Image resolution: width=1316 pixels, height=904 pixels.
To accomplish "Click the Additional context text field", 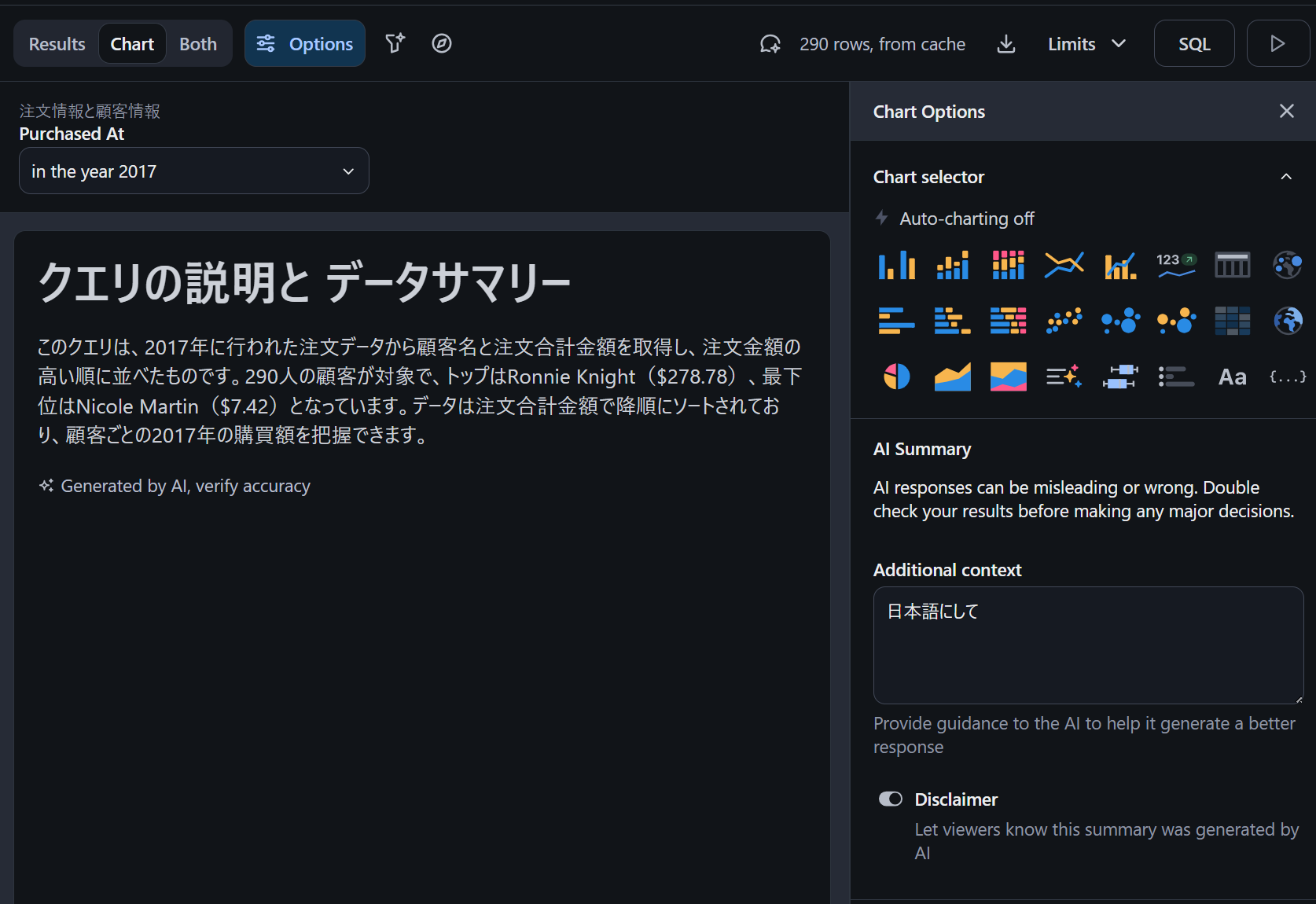I will 1087,645.
